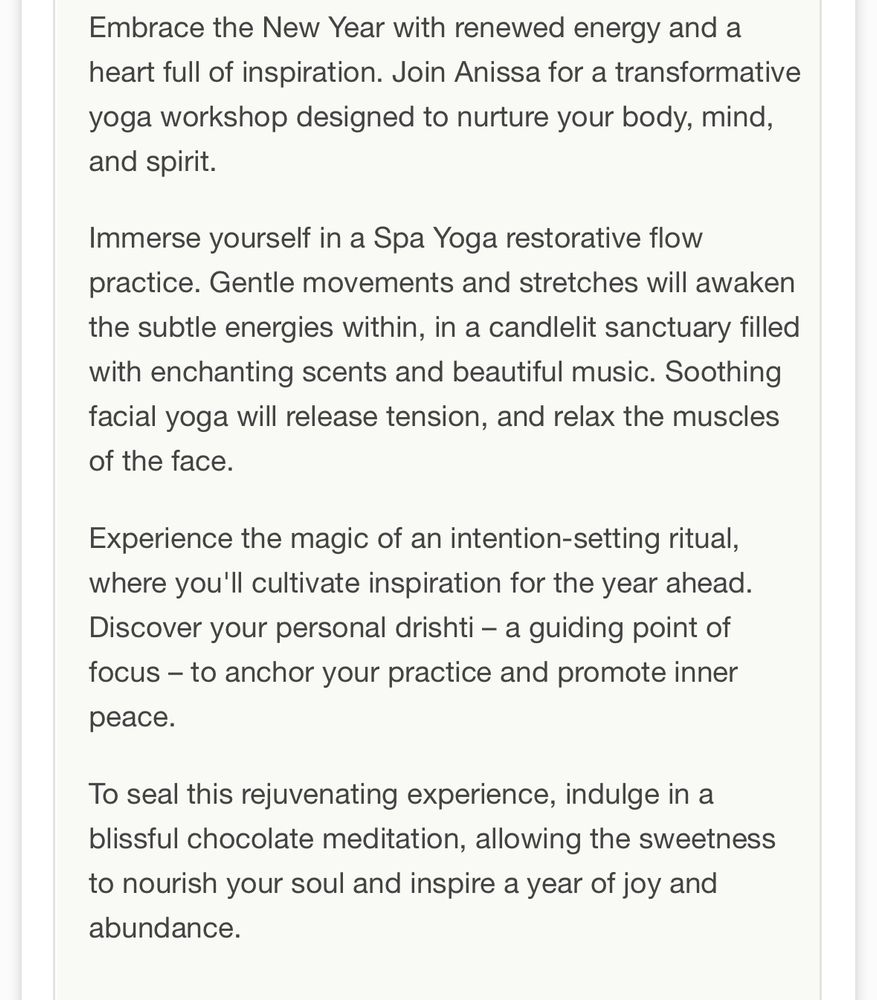
Task: Click "and spirit." ending the first paragraph
Action: [x=152, y=163]
